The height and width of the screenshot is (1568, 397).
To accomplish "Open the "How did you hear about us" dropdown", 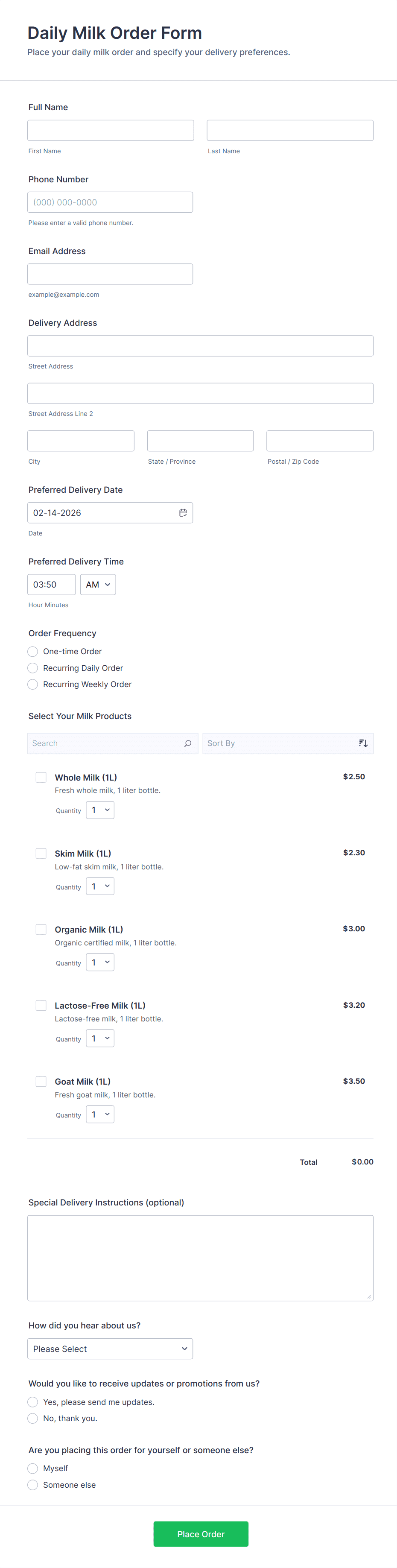I will tap(110, 1349).
